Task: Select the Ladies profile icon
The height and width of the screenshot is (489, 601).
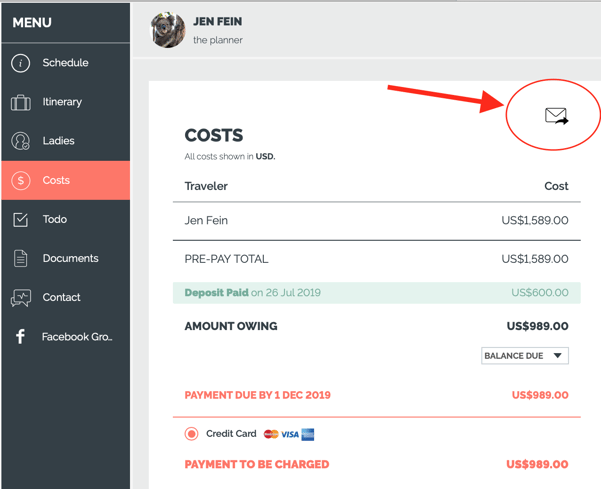Action: [20, 141]
